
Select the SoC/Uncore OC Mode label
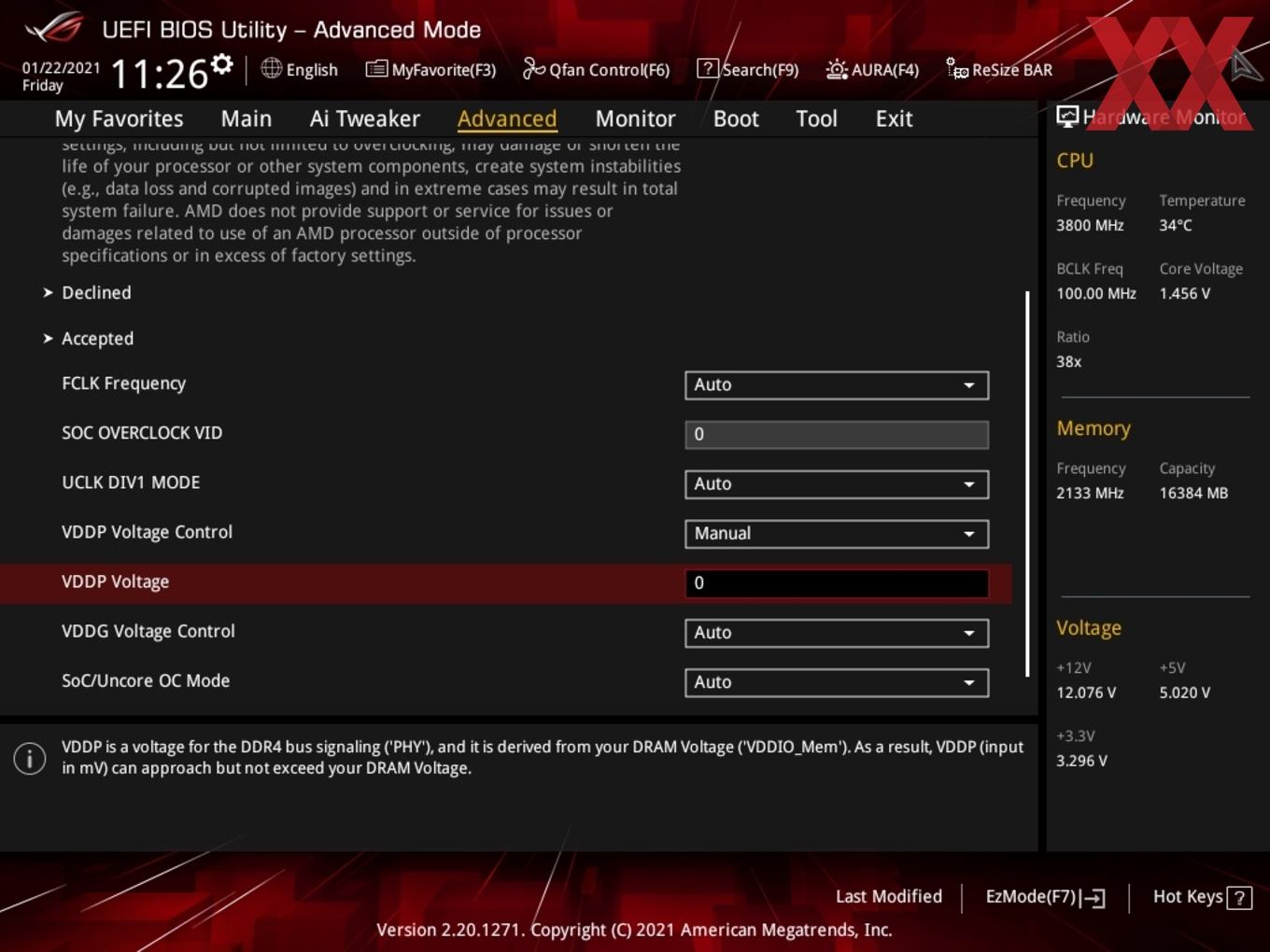[146, 680]
